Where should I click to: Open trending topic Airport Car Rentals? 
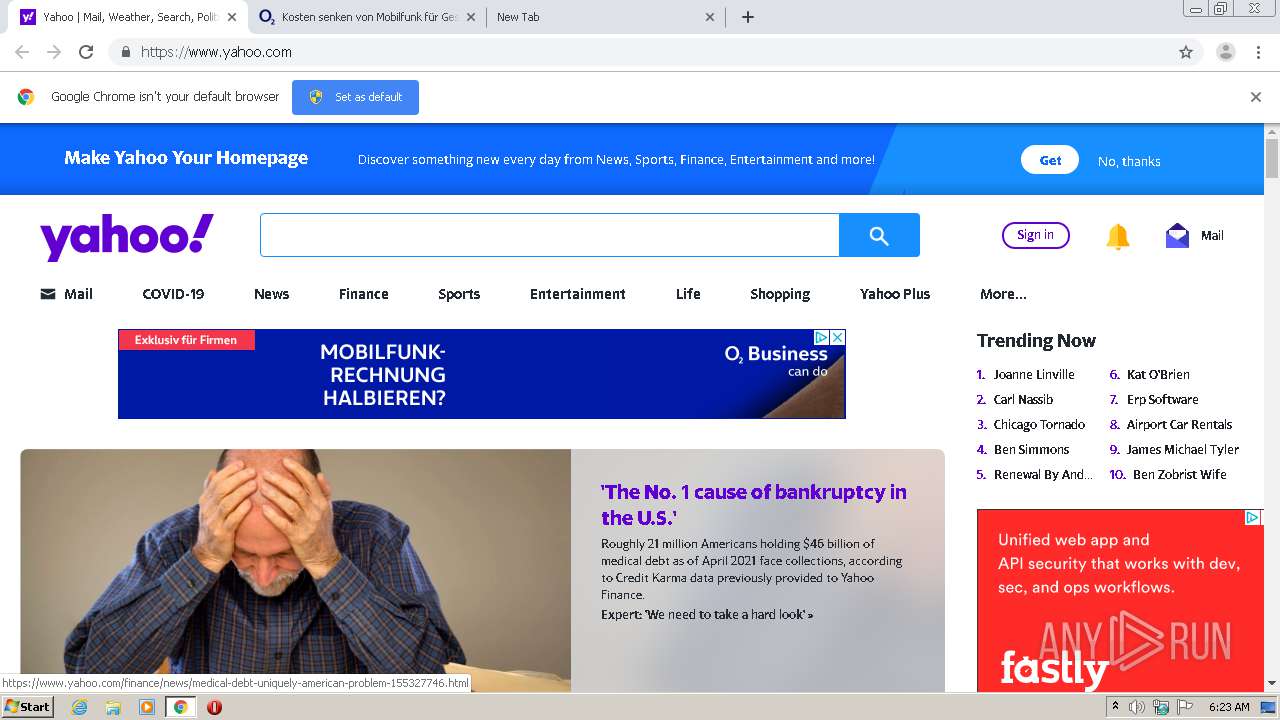(1179, 424)
